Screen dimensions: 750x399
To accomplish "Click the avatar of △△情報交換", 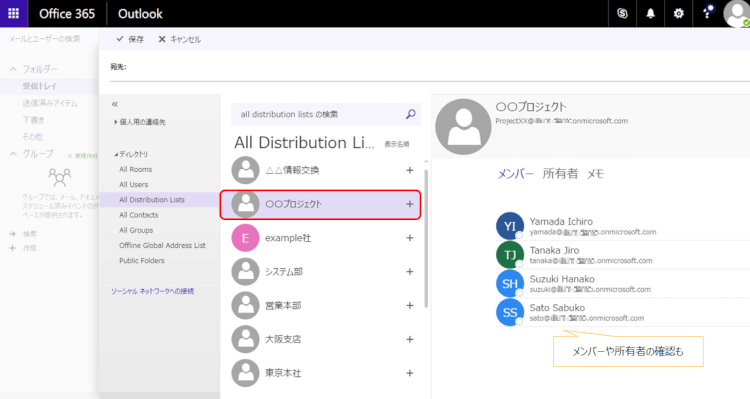I will click(245, 170).
